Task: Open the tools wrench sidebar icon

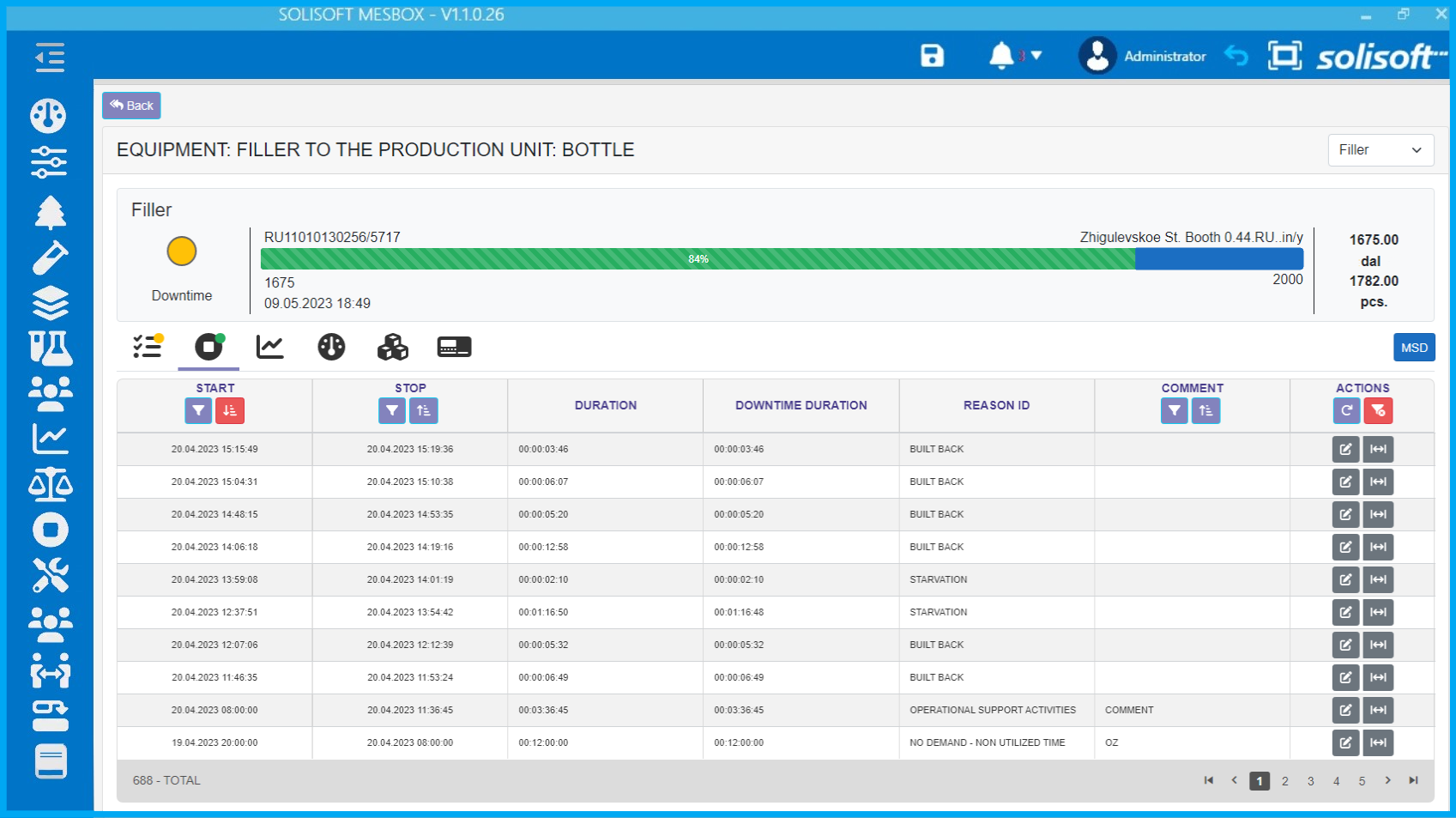Action: coord(50,575)
